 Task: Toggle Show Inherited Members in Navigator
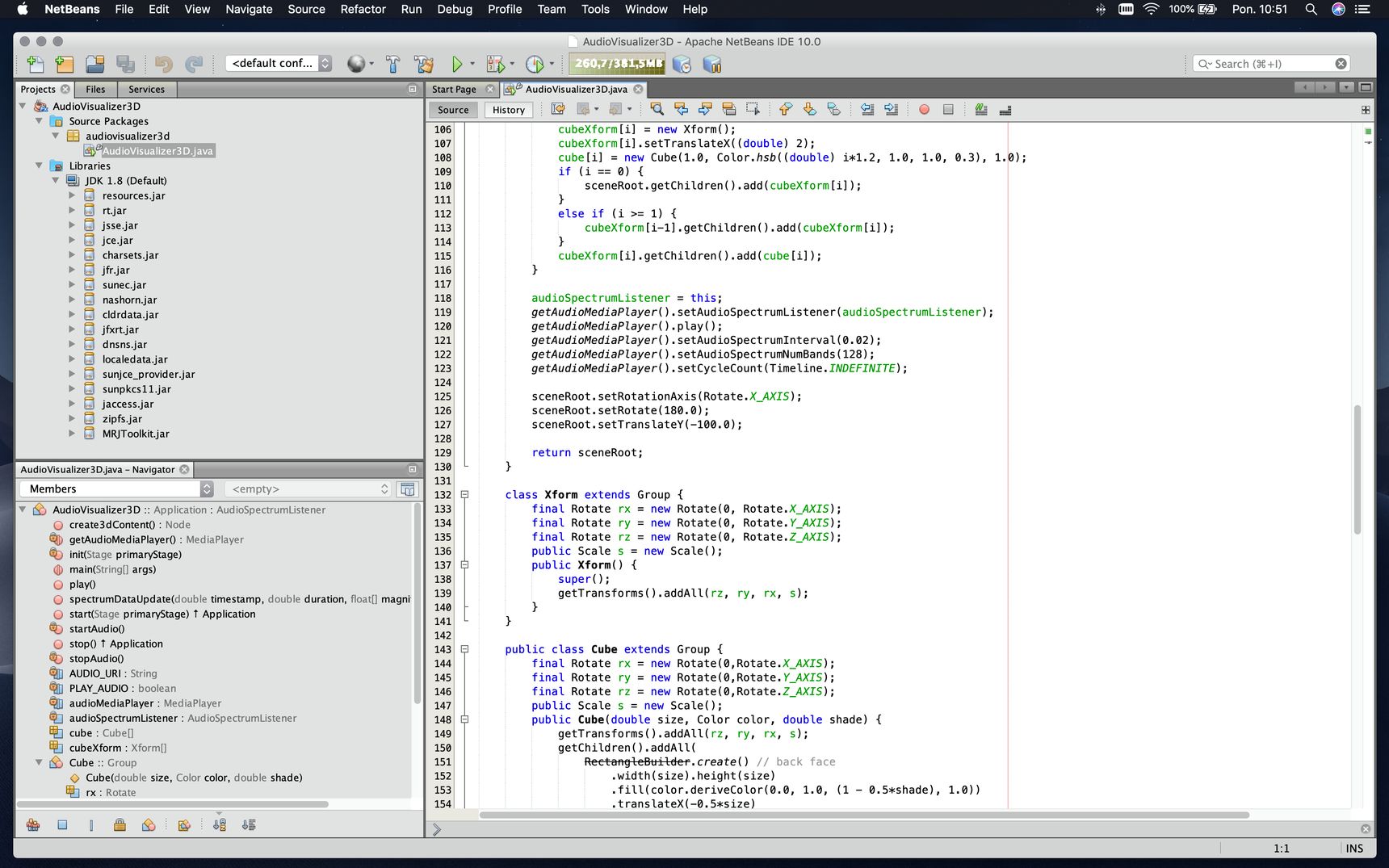pyautogui.click(x=33, y=824)
